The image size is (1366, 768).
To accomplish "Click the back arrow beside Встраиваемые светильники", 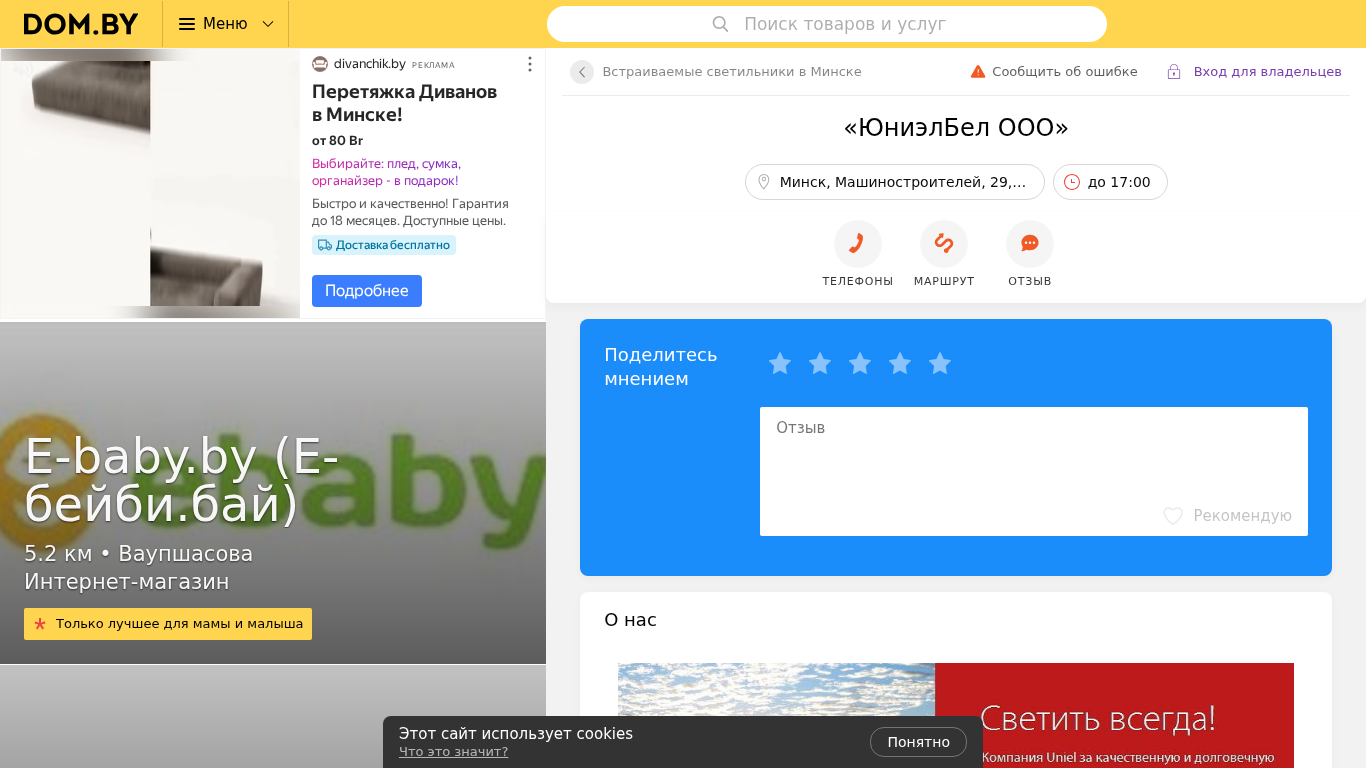I will click(x=581, y=72).
